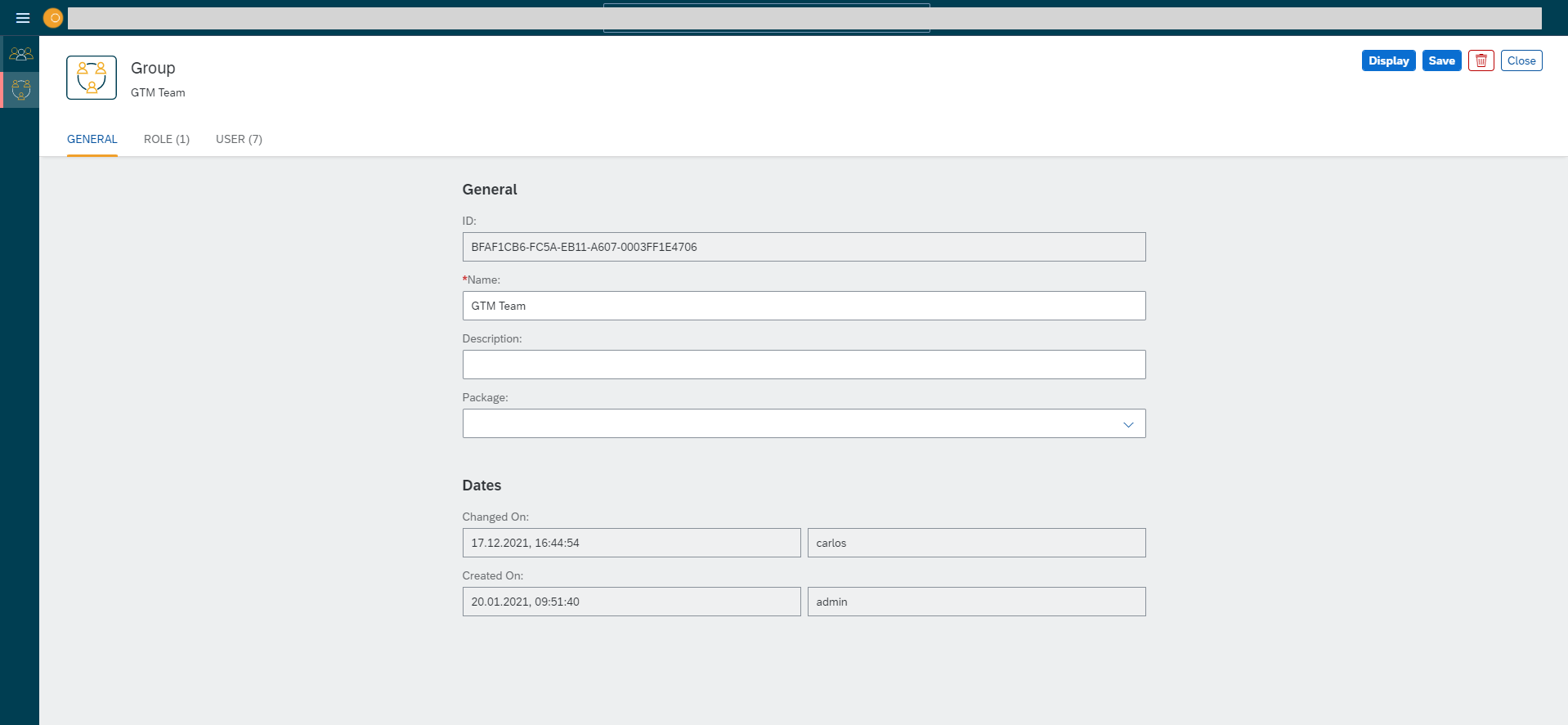Image resolution: width=1568 pixels, height=725 pixels.
Task: Select the Groups icon in sidebar
Action: (20, 90)
